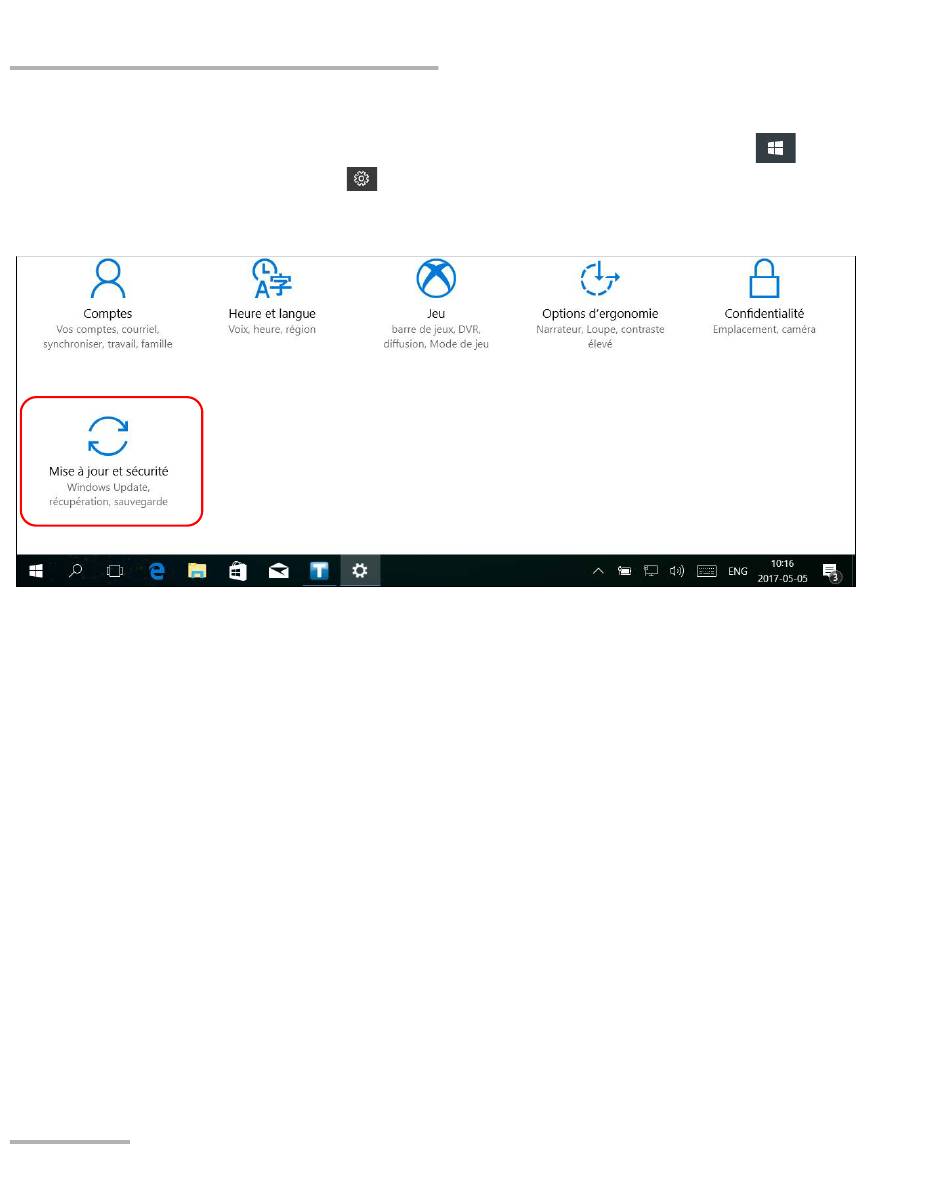Open the touch keyboard icon

coord(707,572)
